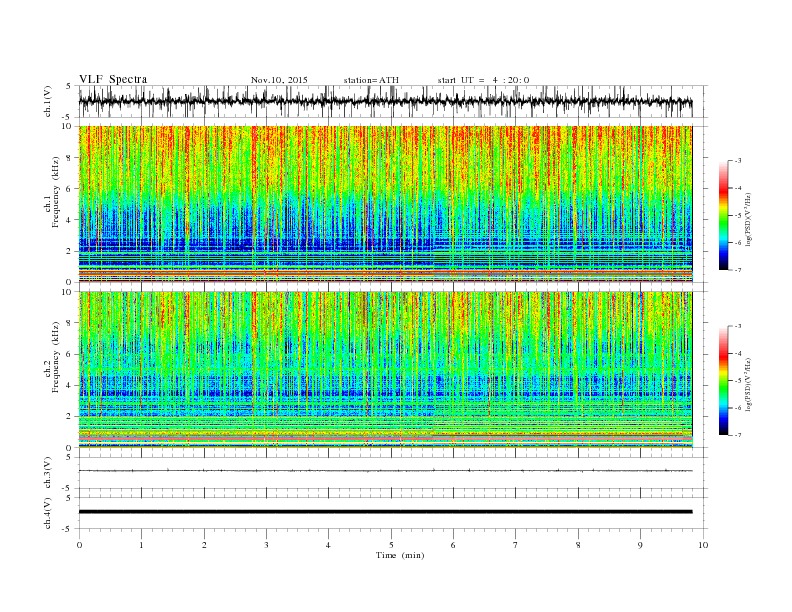The width and height of the screenshot is (792, 612).
Task: Click the "ch.1(V)" waveform axis label
Action: pos(48,101)
